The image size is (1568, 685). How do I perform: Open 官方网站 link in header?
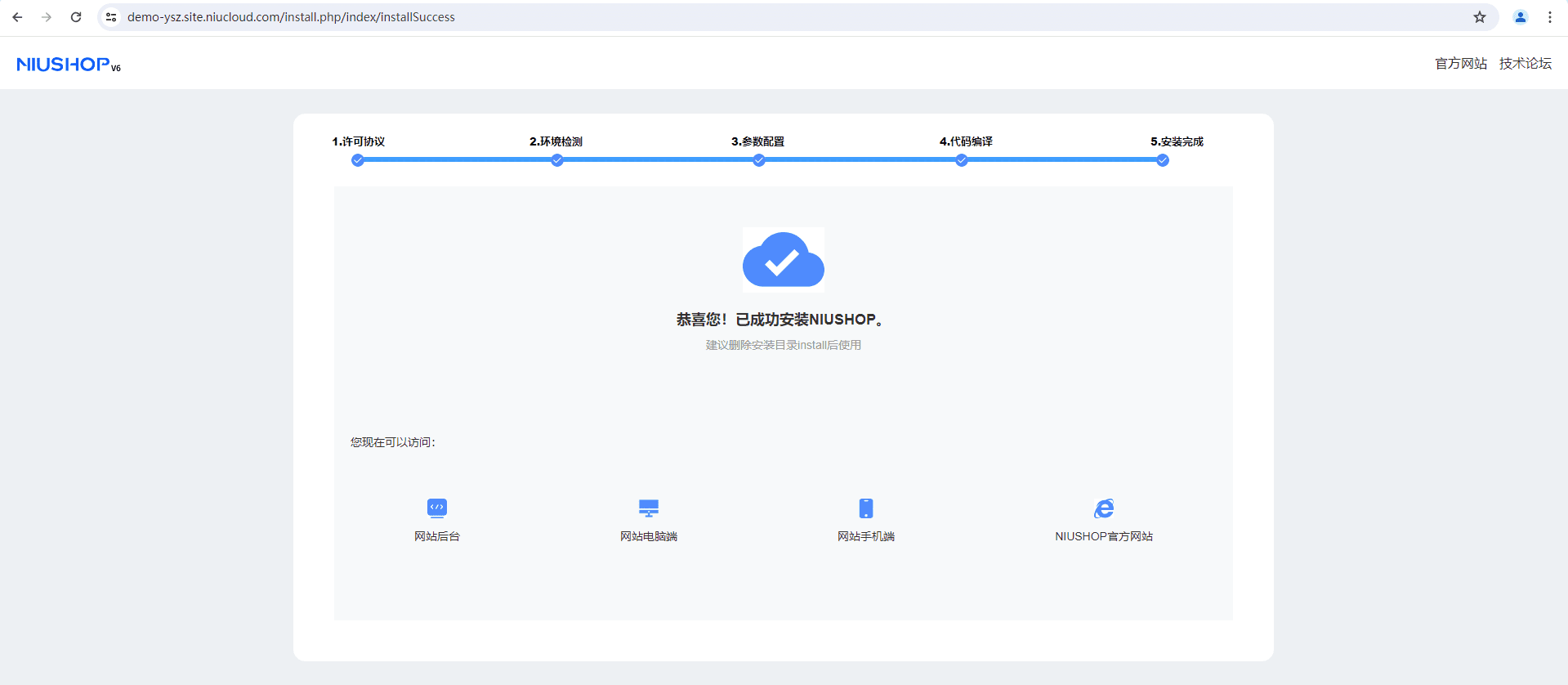coord(1461,64)
